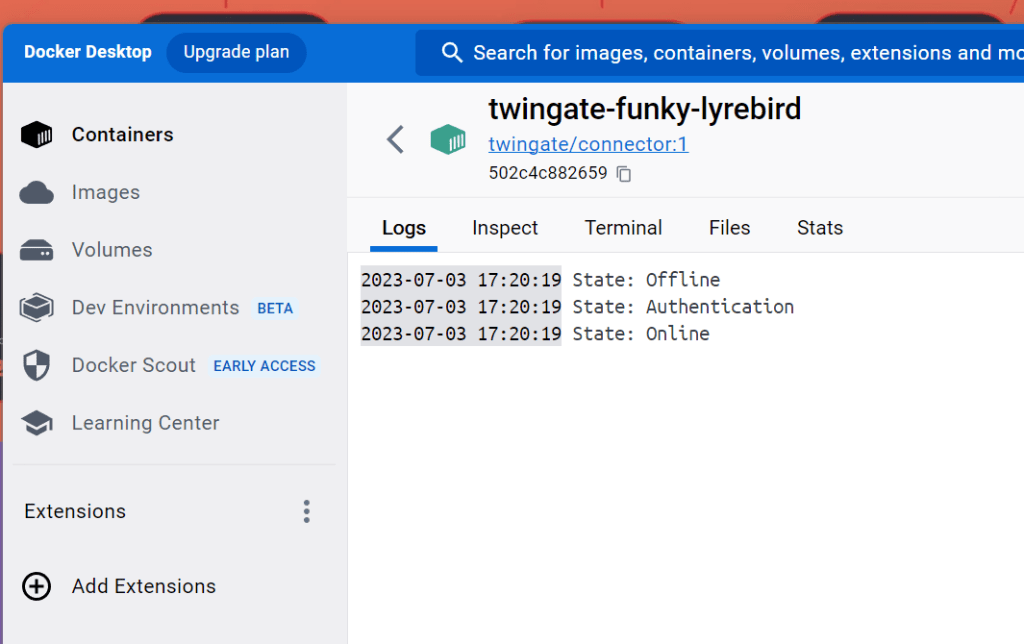Select timestamp on the Authentication log line
Viewport: 1024px width, 644px height.
pos(461,306)
